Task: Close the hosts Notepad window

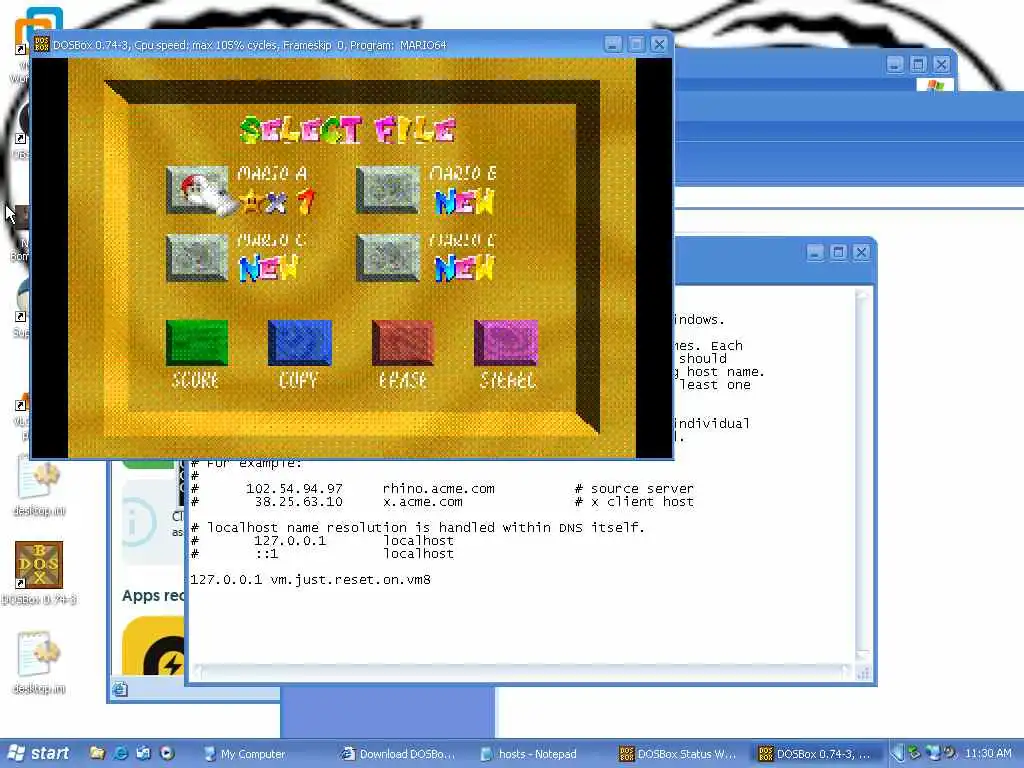Action: (861, 252)
